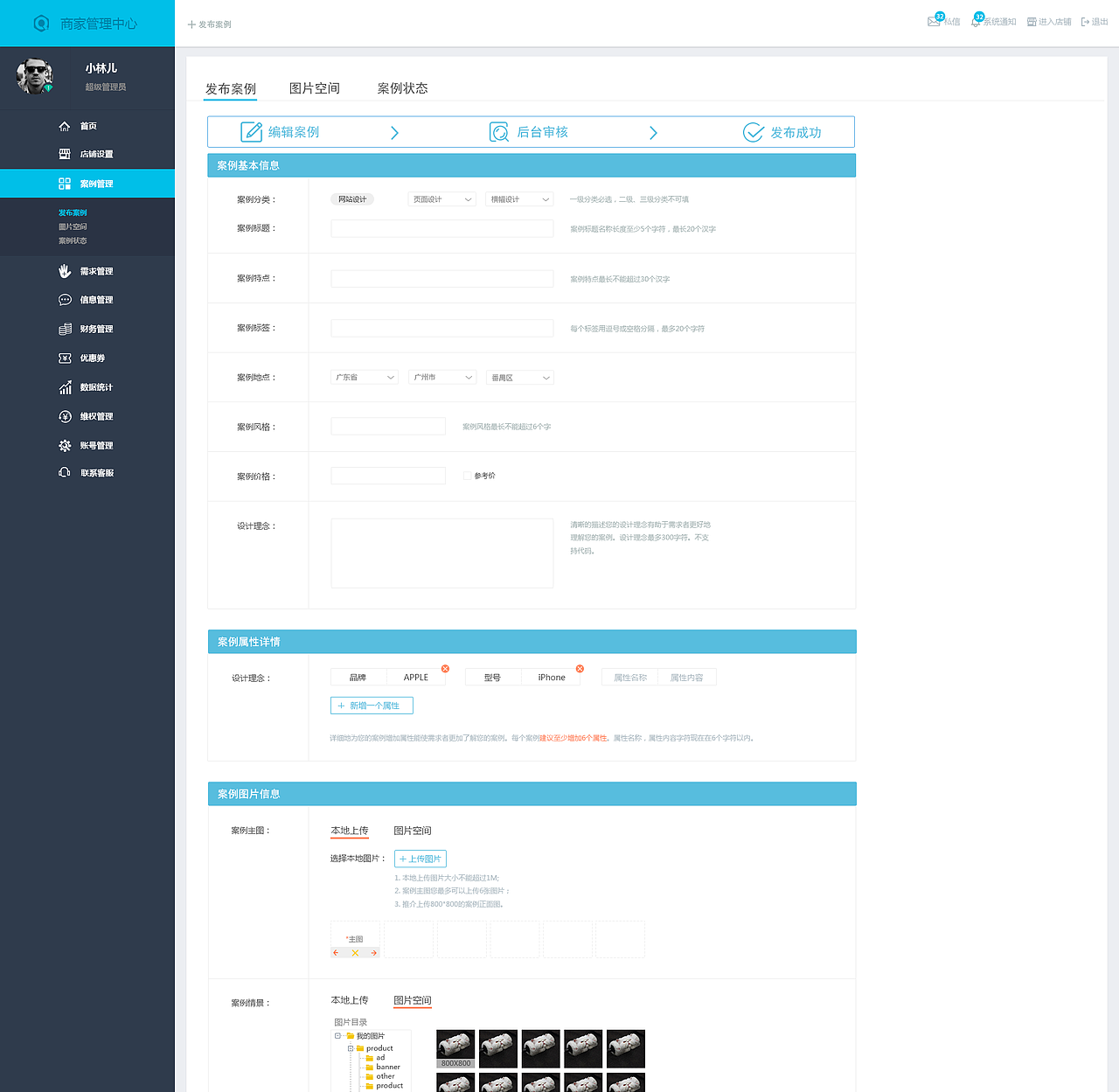1119x1092 pixels.
Task: Move main image left with arrow
Action: [336, 953]
